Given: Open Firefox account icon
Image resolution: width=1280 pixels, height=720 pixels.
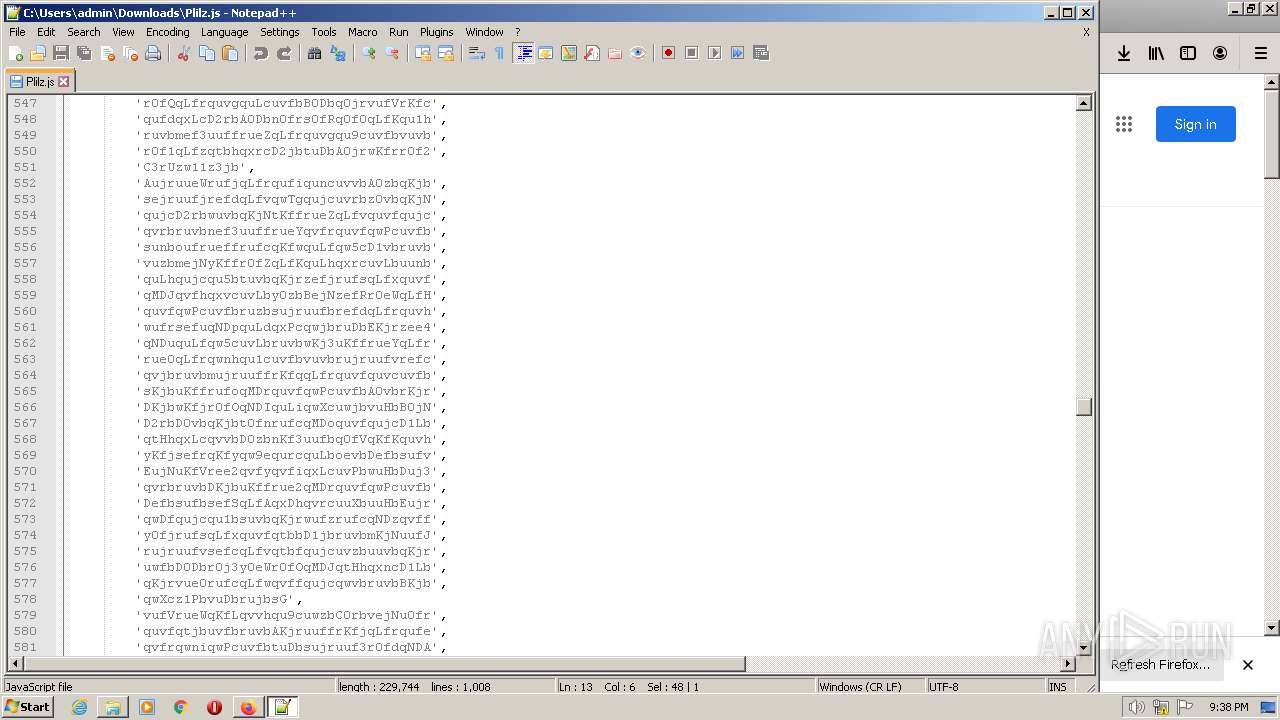Looking at the screenshot, I should [1220, 53].
